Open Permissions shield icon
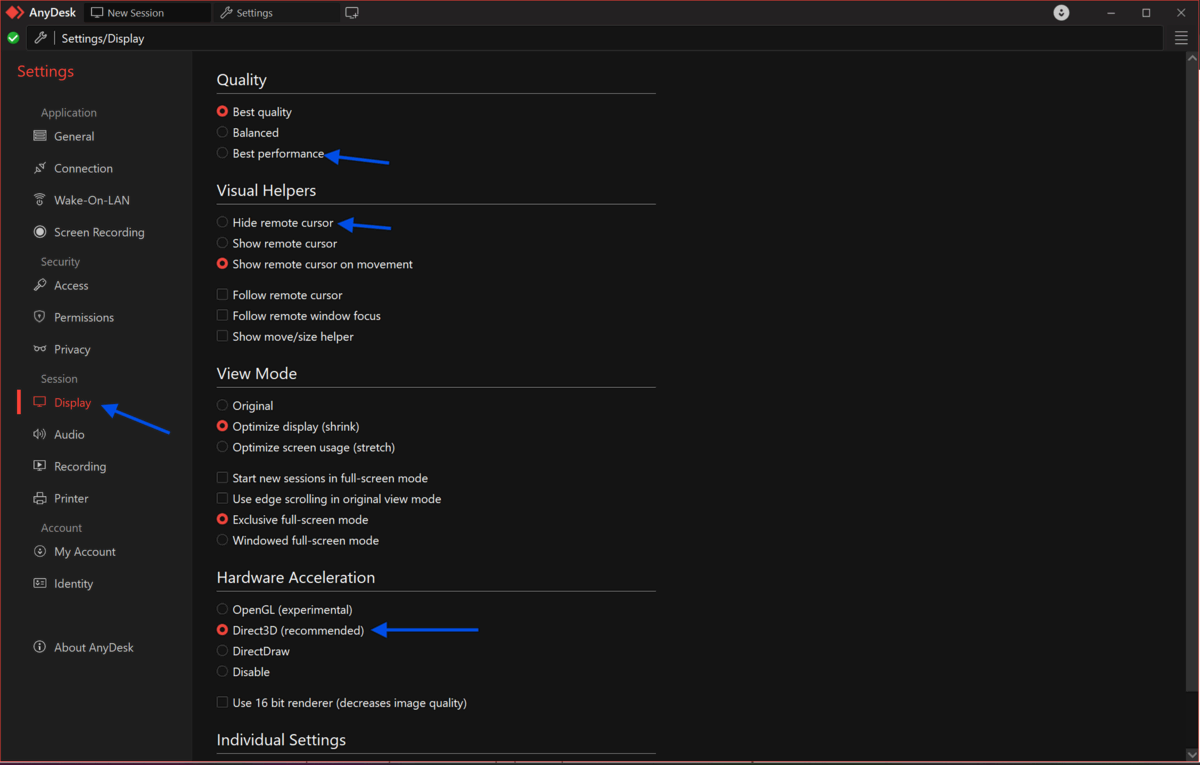The height and width of the screenshot is (765, 1200). 40,317
